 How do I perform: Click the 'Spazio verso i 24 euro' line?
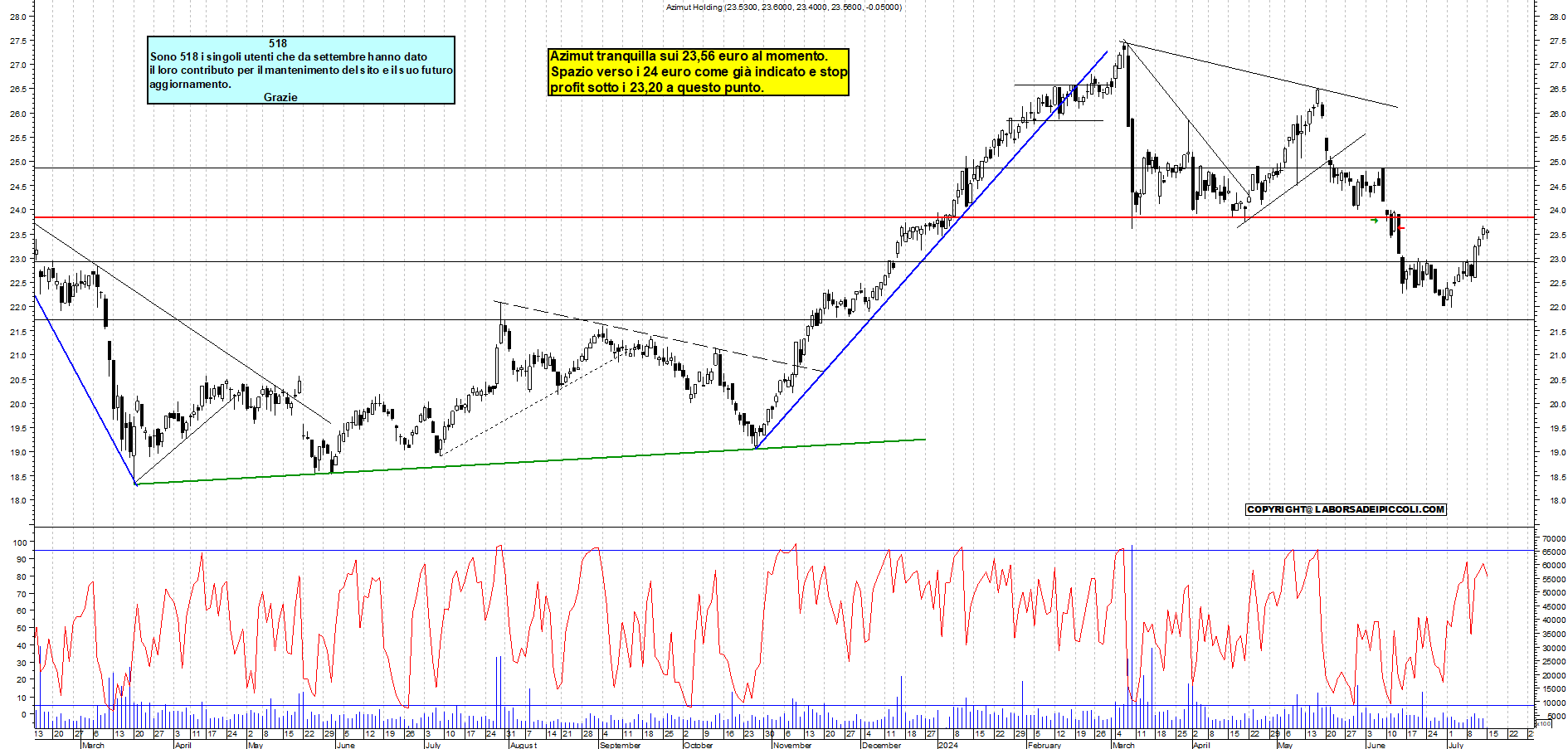699,71
